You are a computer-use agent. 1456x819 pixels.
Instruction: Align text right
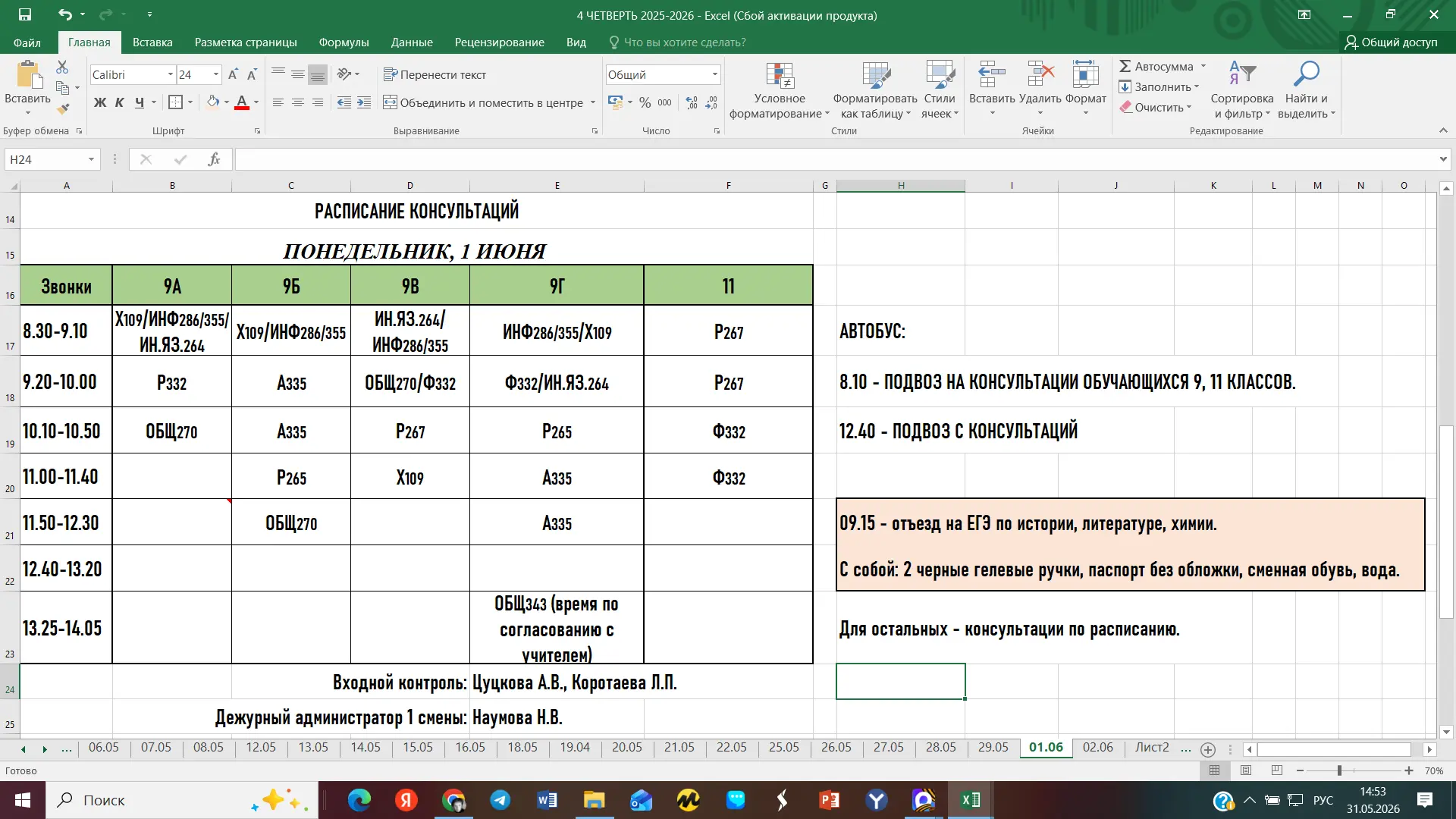pos(318,102)
